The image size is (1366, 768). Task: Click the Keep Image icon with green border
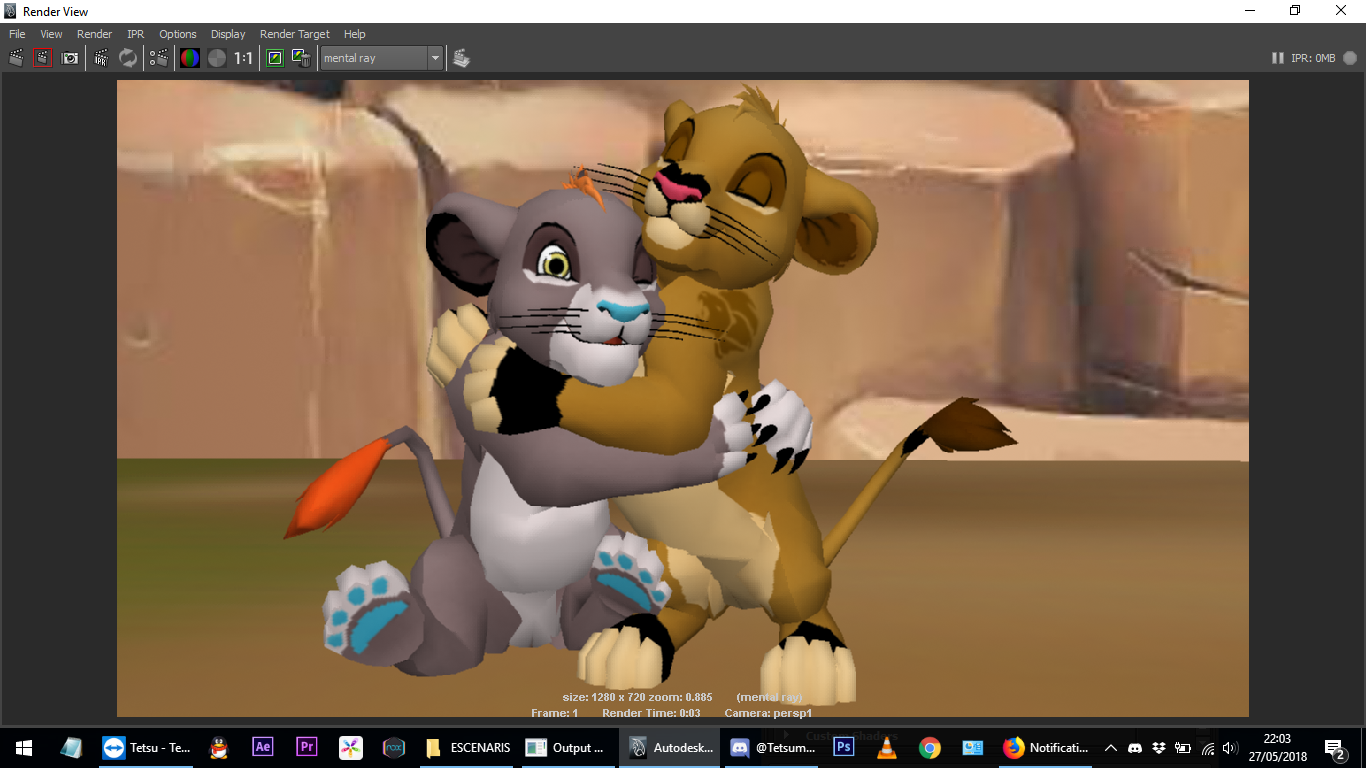(x=274, y=58)
